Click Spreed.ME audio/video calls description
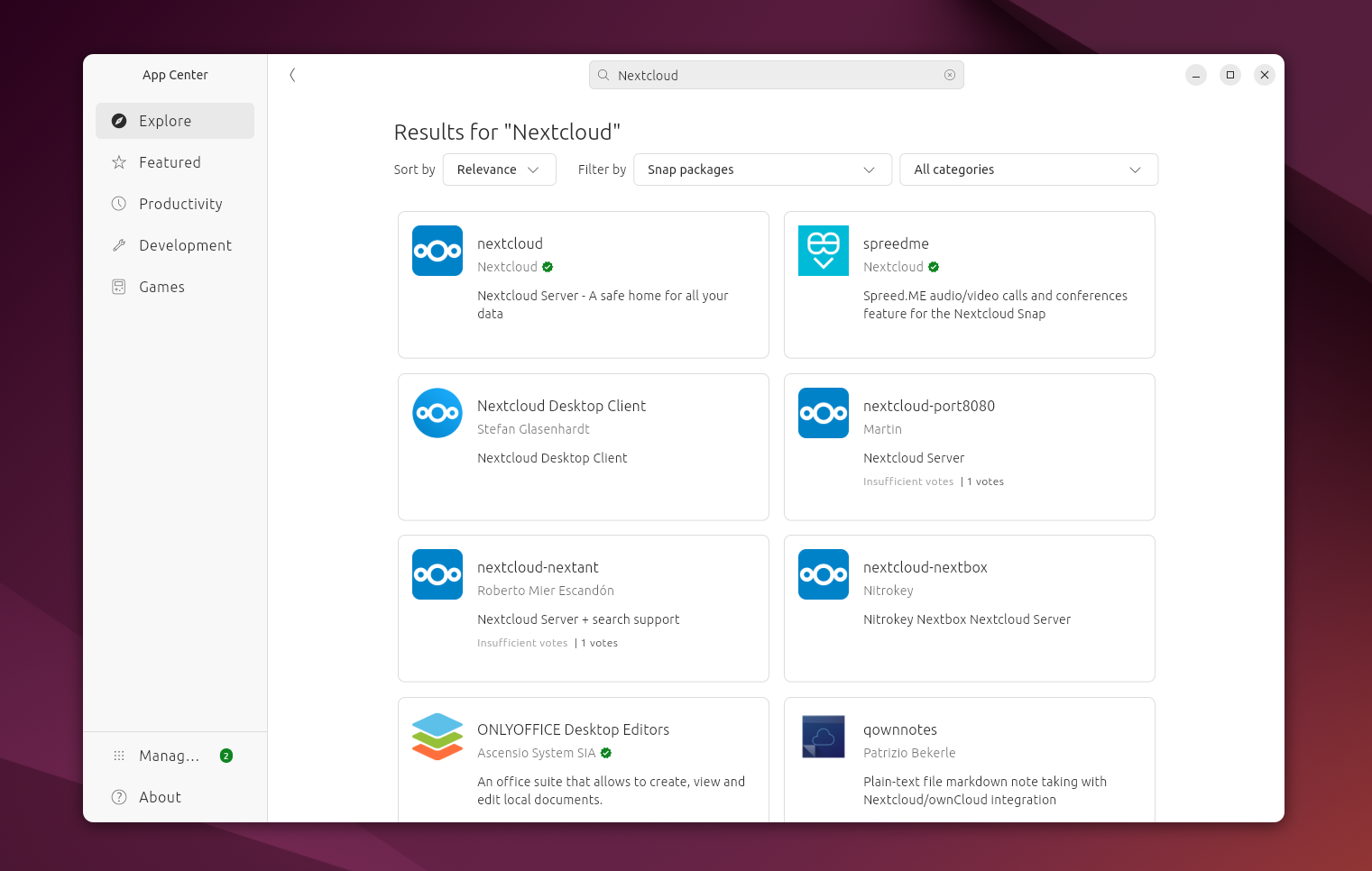The height and width of the screenshot is (871, 1372). point(995,305)
